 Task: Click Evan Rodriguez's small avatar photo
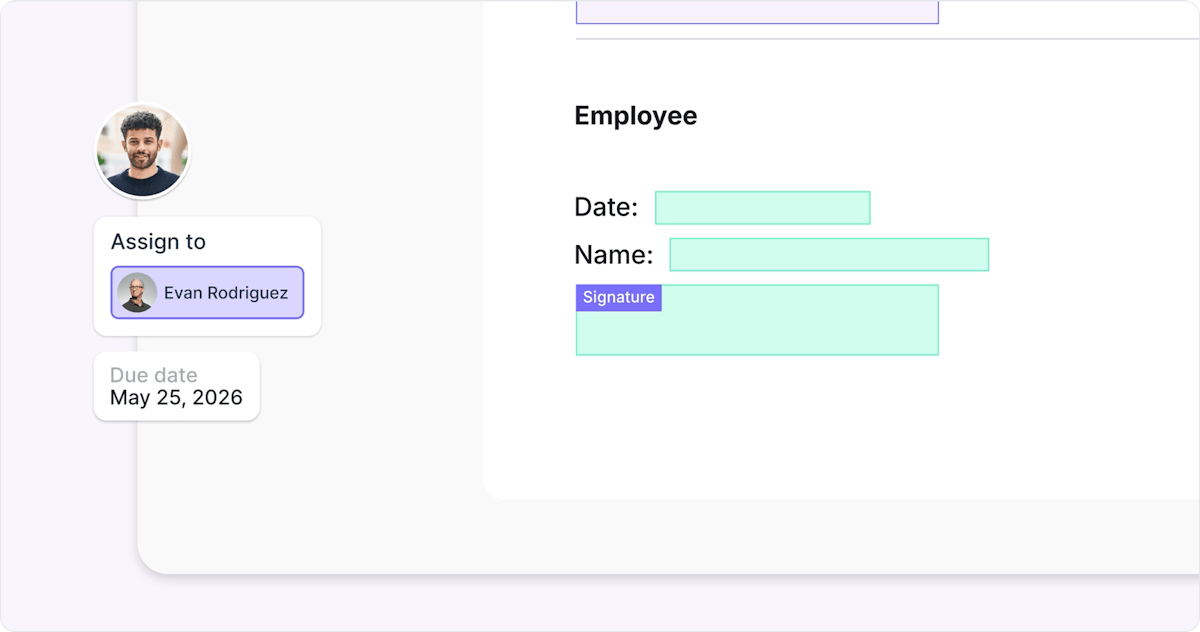coord(136,293)
